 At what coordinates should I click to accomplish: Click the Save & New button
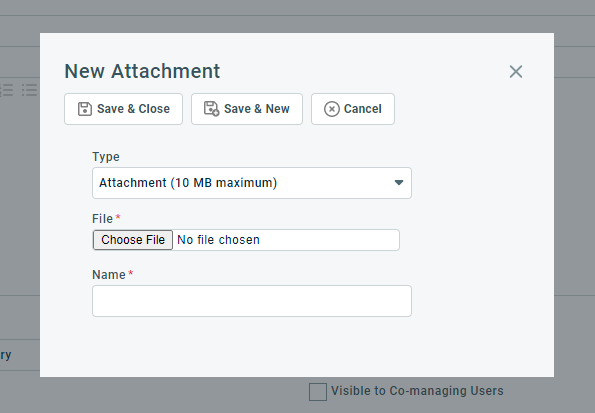click(247, 109)
